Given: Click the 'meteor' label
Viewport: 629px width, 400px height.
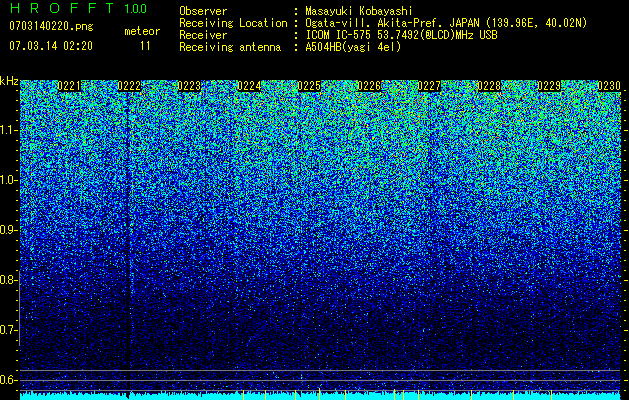Looking at the screenshot, I should [x=142, y=31].
